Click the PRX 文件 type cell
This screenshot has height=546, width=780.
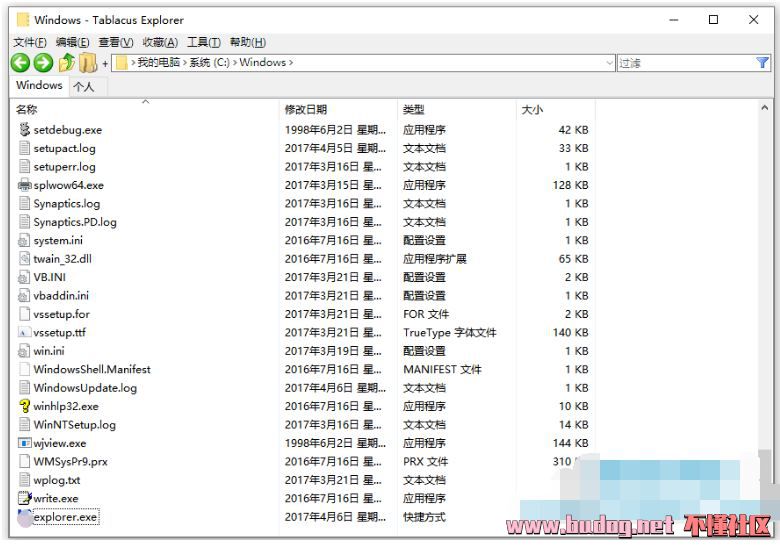point(425,461)
